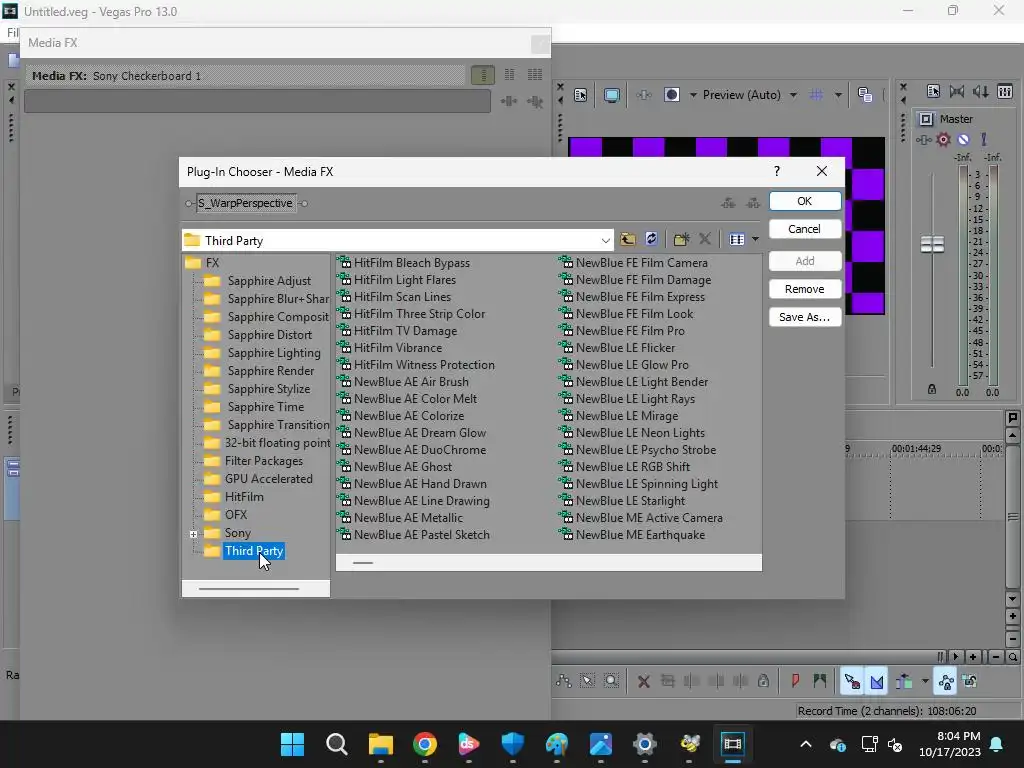1024x768 pixels.
Task: Click OK in Plug-In Chooser
Action: (805, 201)
